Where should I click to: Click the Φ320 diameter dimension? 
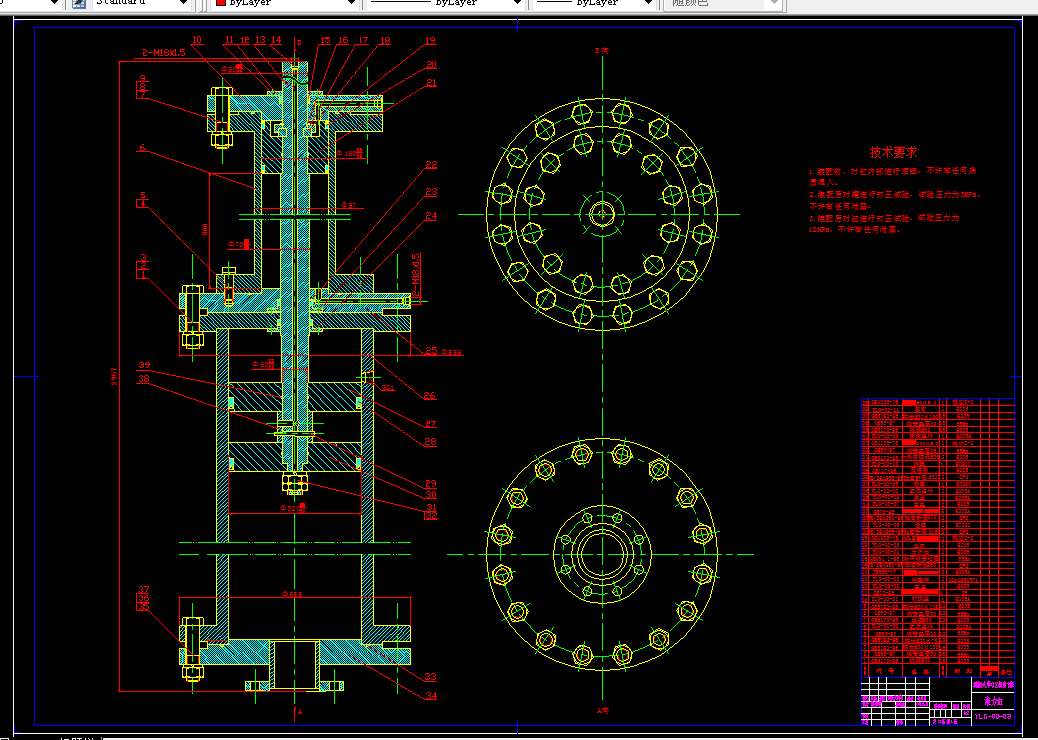[x=293, y=508]
